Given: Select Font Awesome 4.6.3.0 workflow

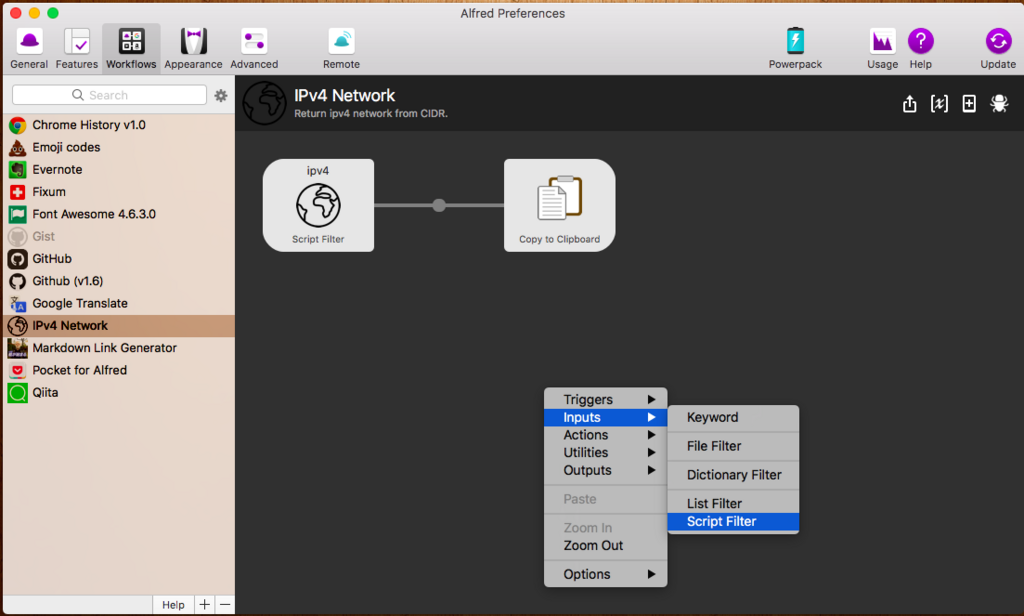Looking at the screenshot, I should click(119, 214).
